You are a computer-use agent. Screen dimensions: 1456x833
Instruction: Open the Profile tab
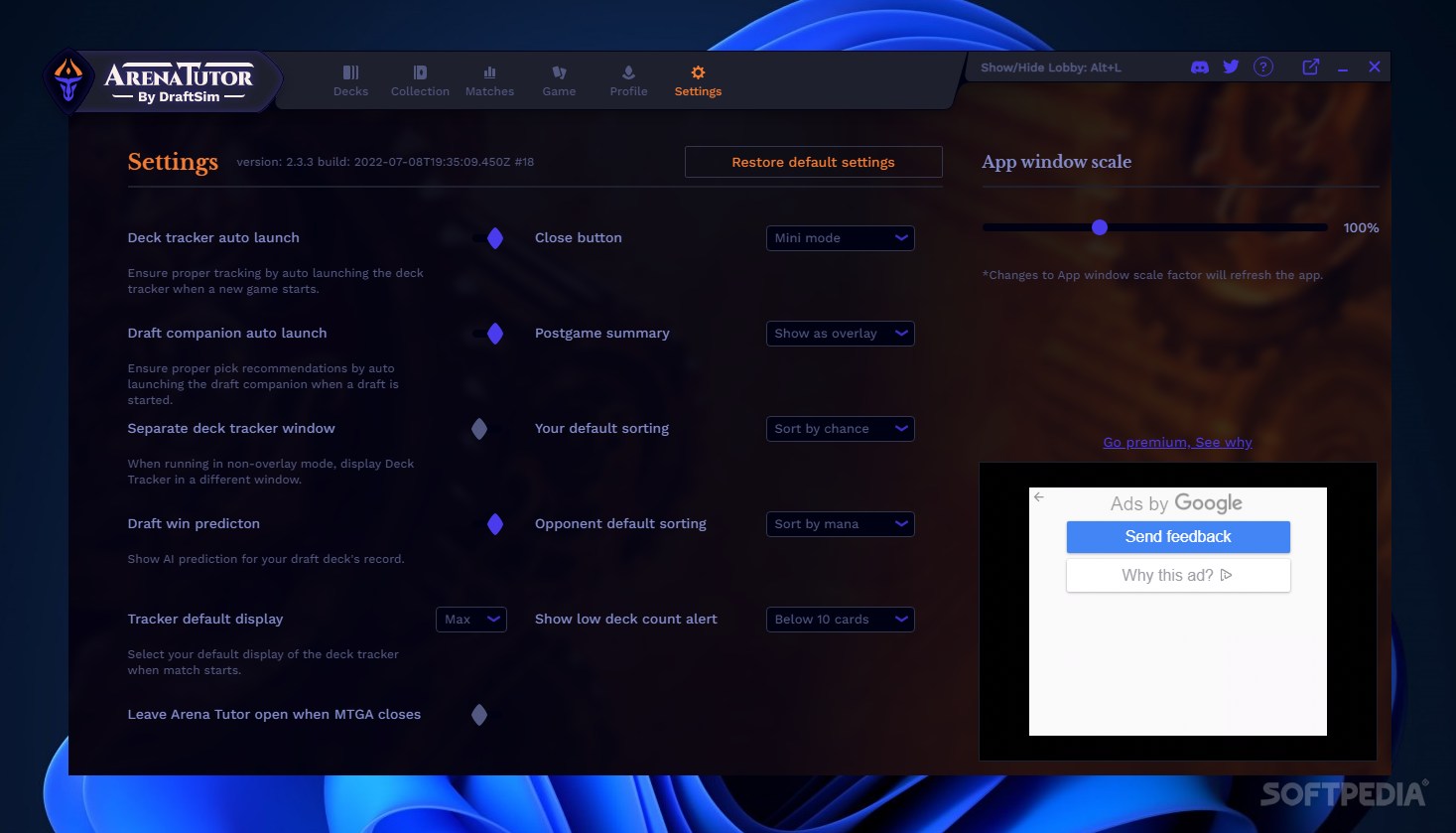coord(628,80)
